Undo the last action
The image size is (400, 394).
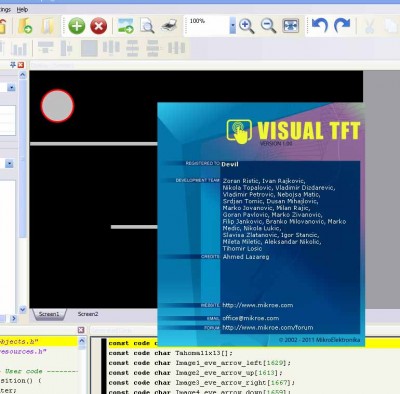(320, 26)
